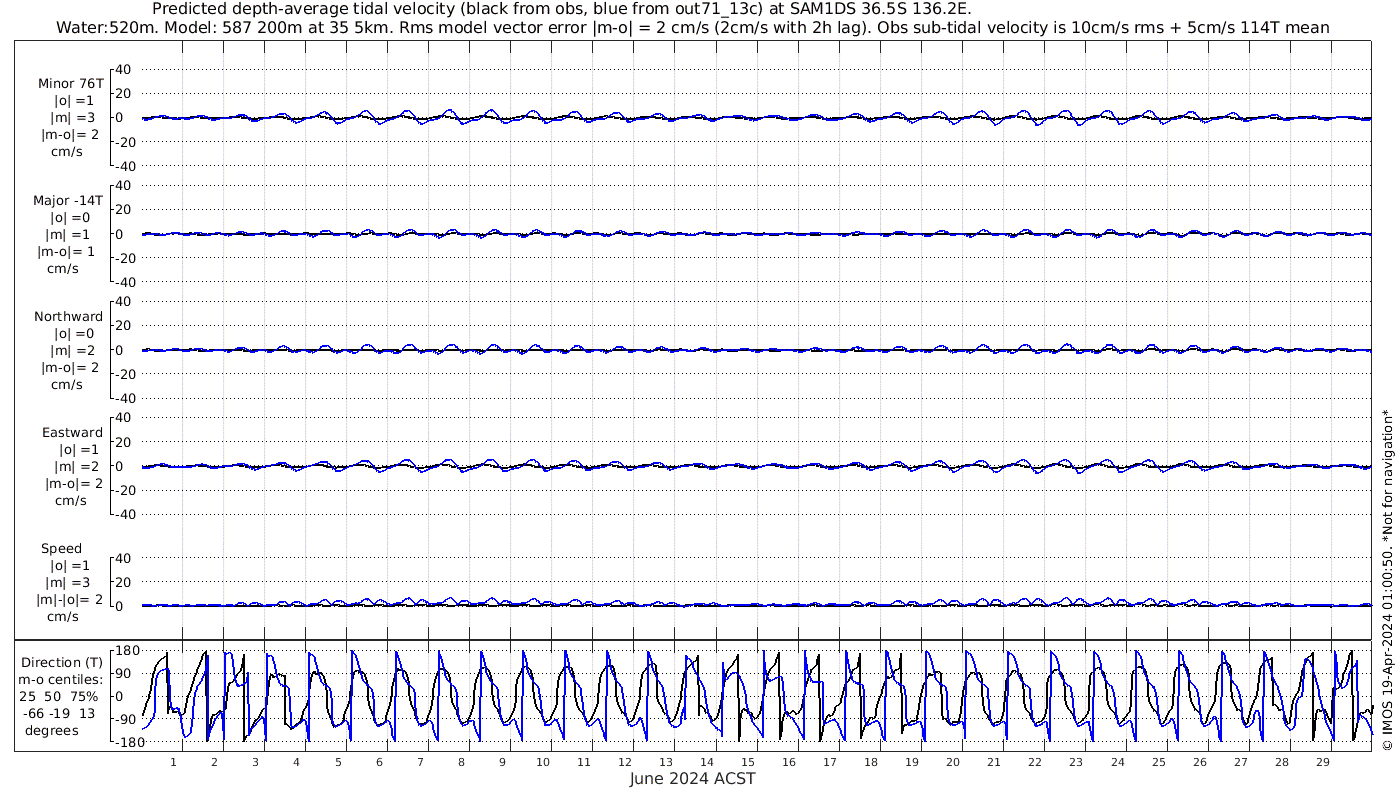This screenshot has width=1400, height=800.
Task: Click '|m| =1' under Major -14T
Action: pyautogui.click(x=67, y=234)
